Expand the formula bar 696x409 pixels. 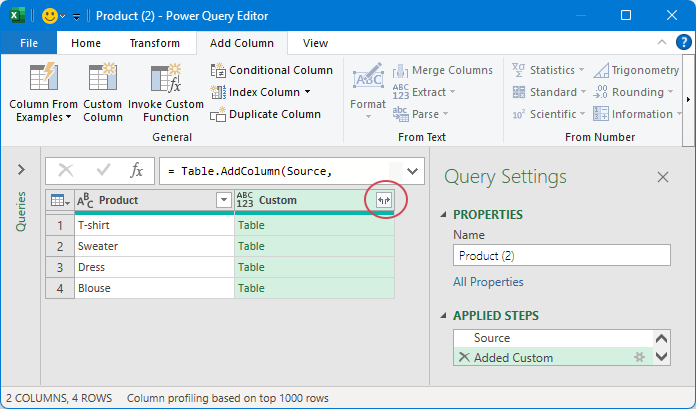411,171
